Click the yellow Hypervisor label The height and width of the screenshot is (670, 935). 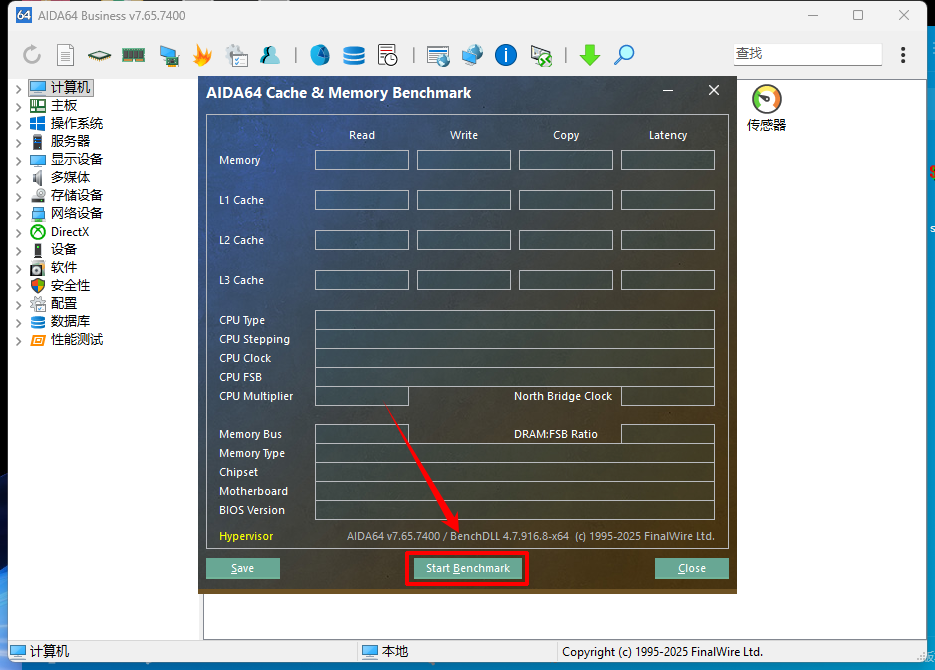(x=246, y=536)
